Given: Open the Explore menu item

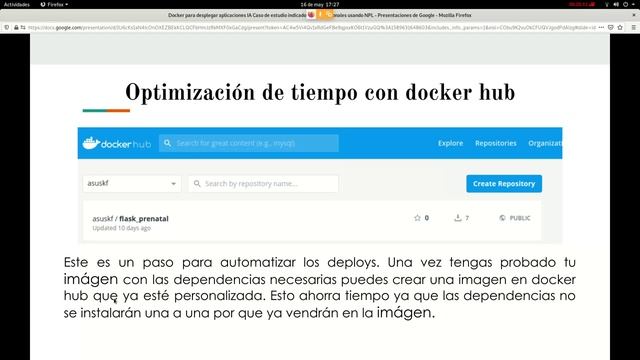Looking at the screenshot, I should click(450, 143).
